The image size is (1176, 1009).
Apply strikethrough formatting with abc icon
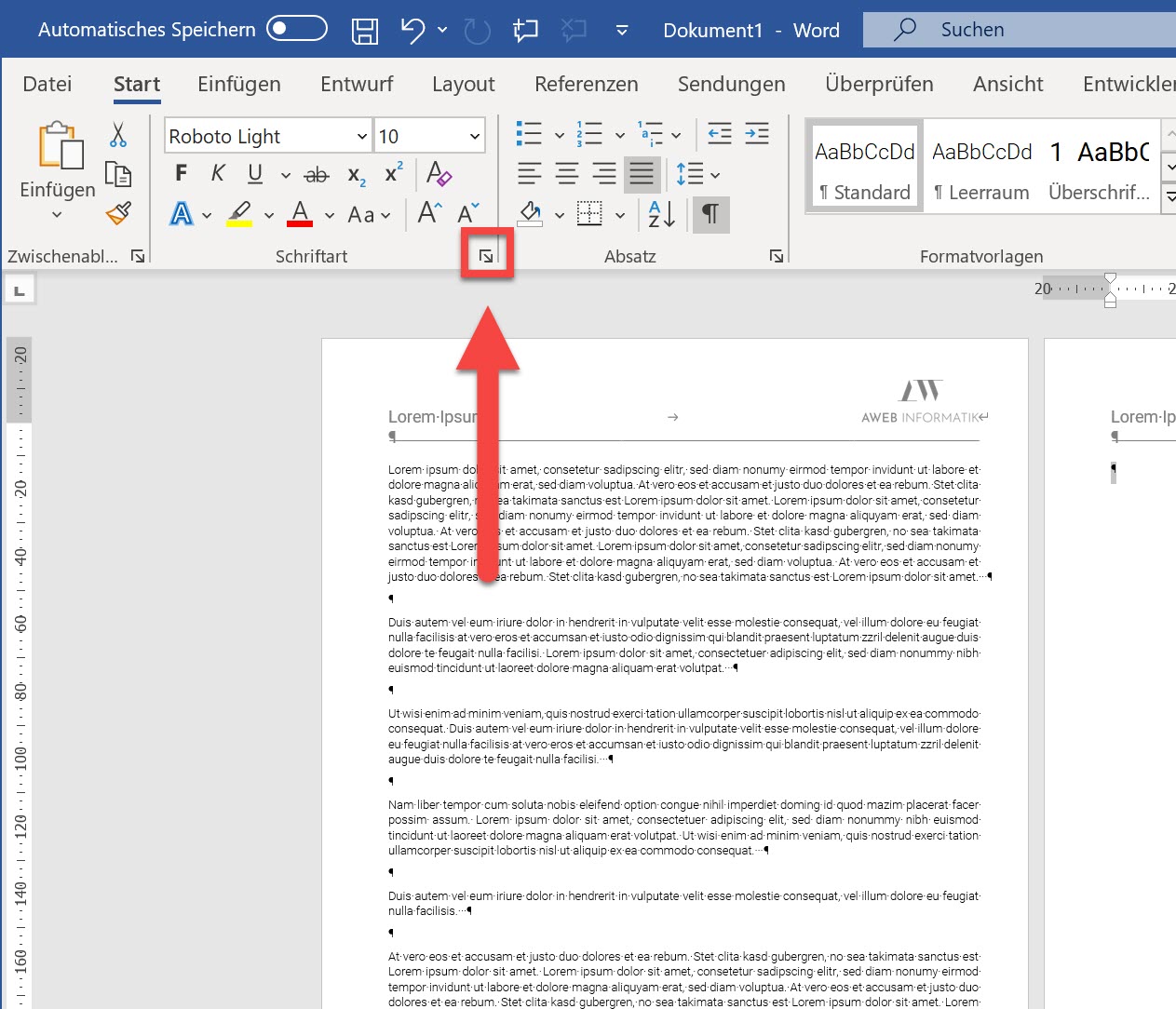[x=317, y=174]
